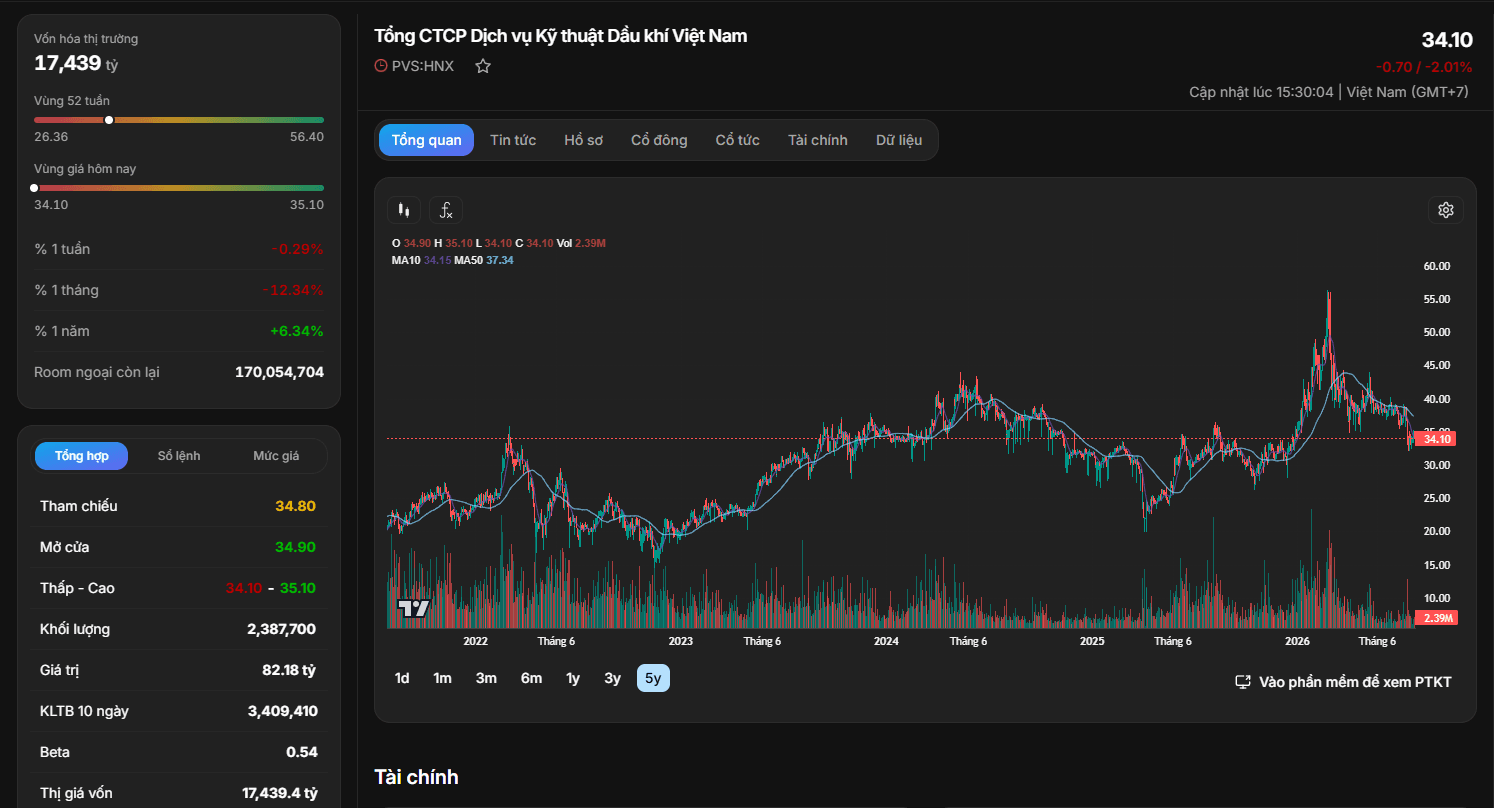1494x808 pixels.
Task: Set chart range to 1d
Action: (x=402, y=678)
